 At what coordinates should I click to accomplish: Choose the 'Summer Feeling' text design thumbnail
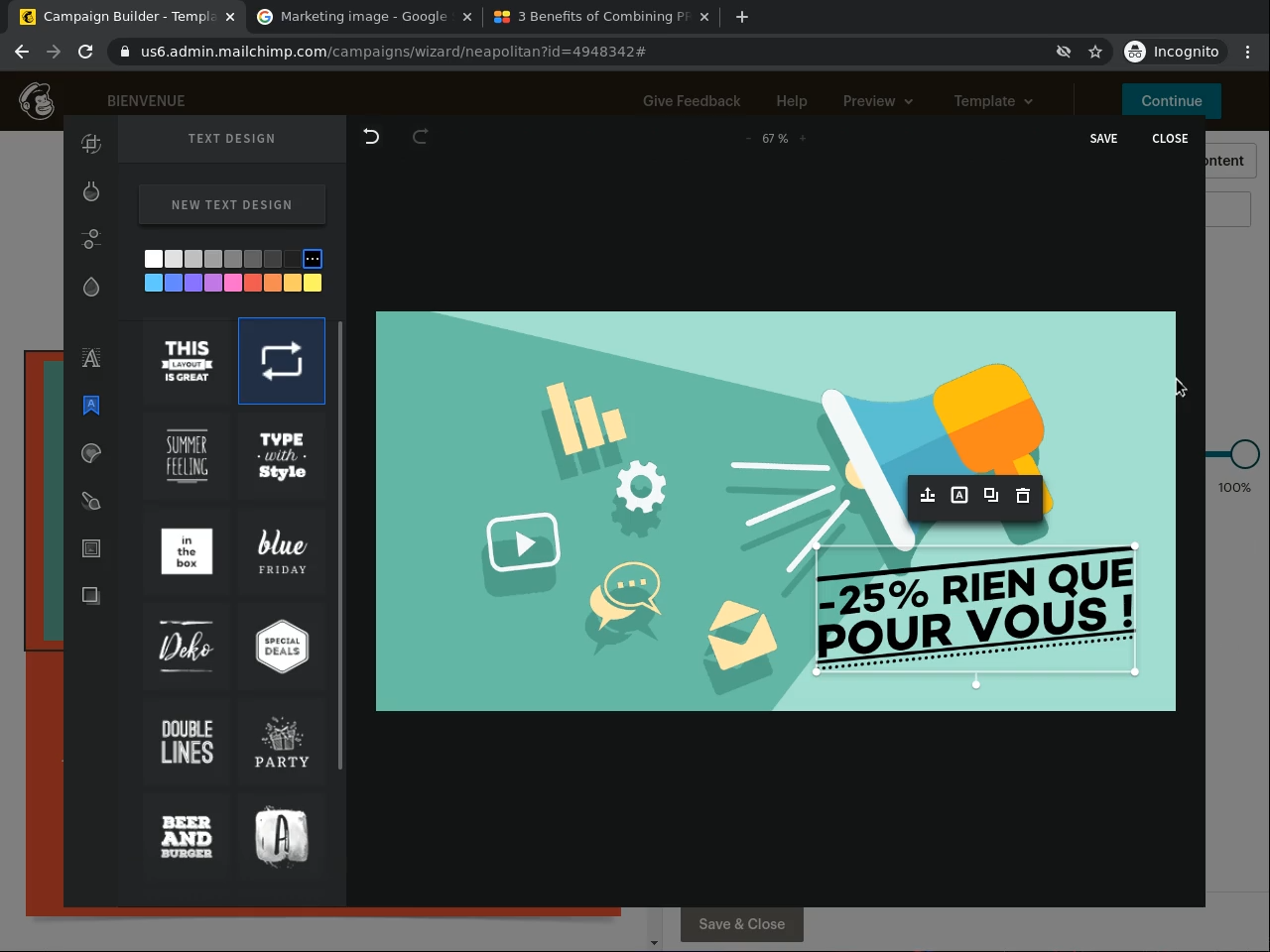(x=187, y=456)
